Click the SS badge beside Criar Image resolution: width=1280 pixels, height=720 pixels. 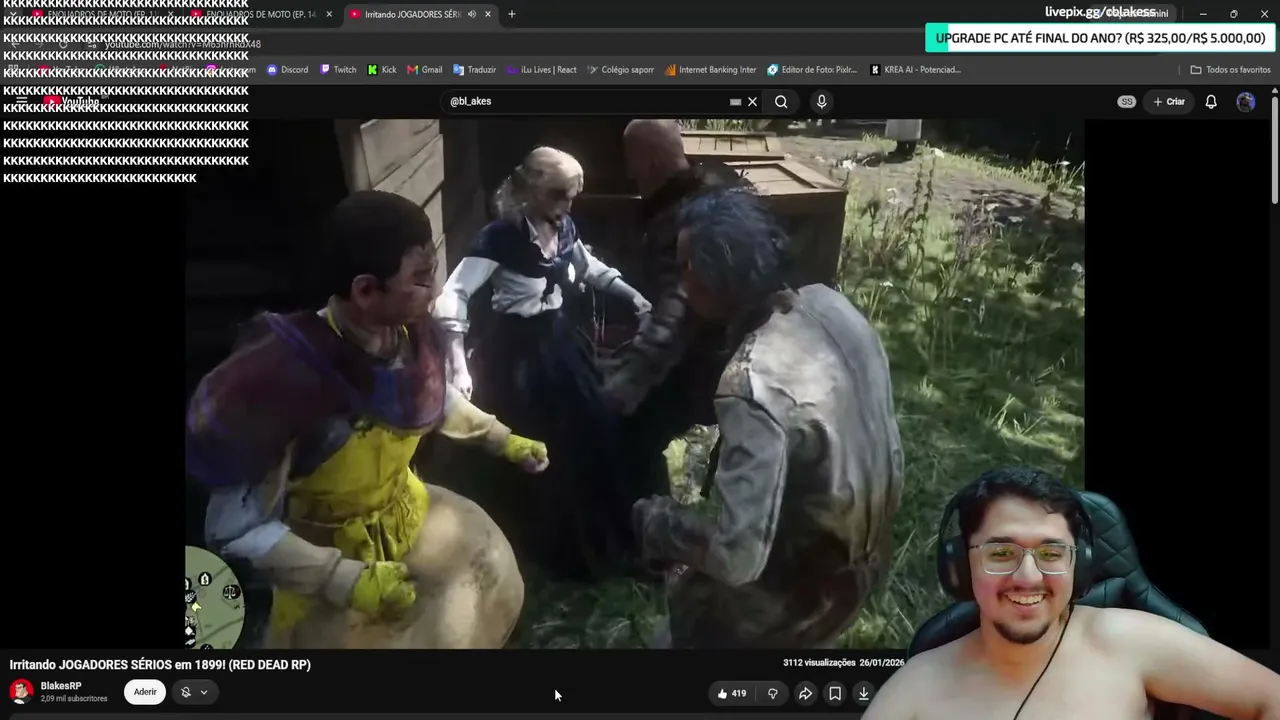1127,101
